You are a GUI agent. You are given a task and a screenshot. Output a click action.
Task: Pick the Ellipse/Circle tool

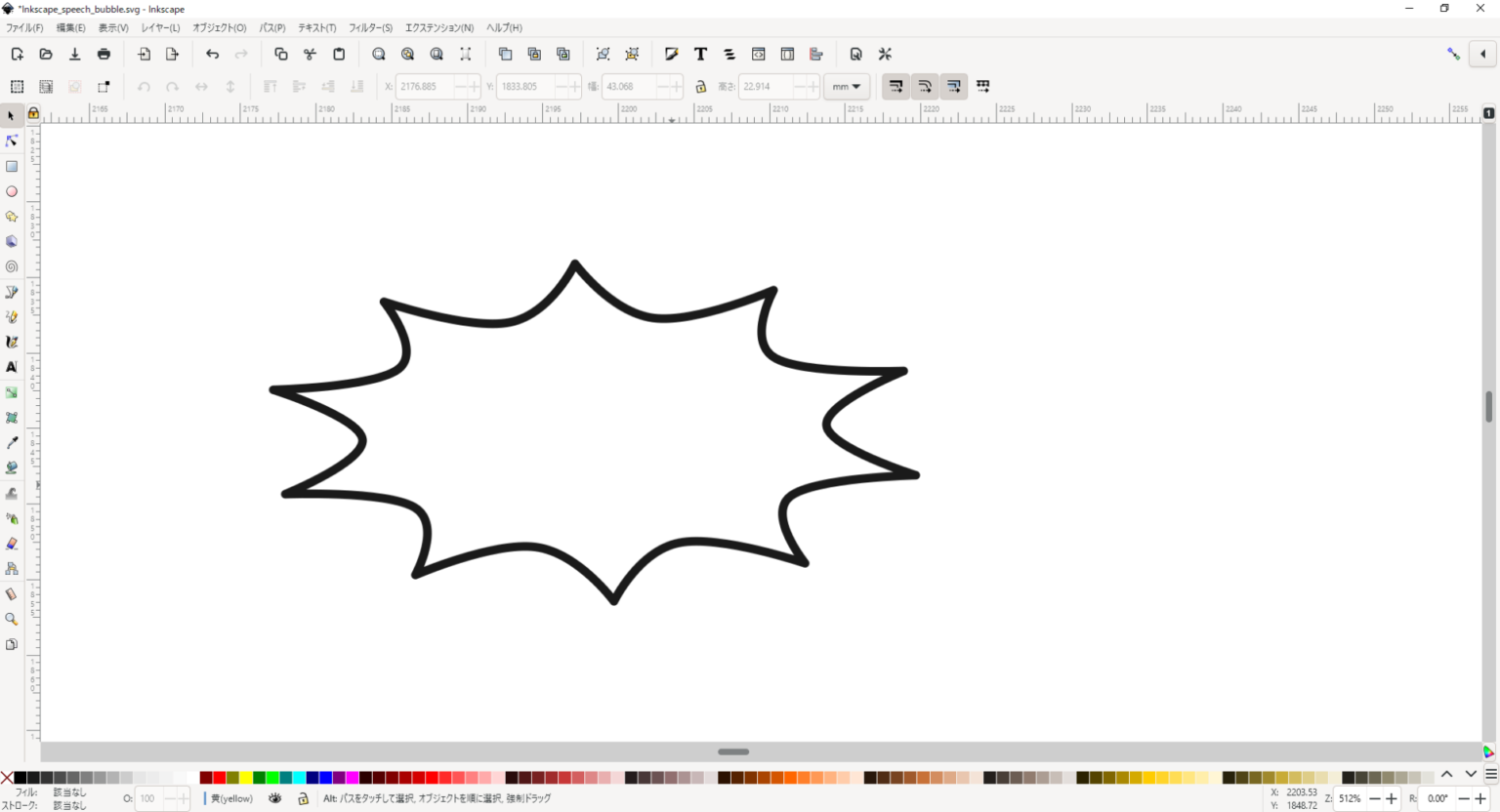pos(12,192)
